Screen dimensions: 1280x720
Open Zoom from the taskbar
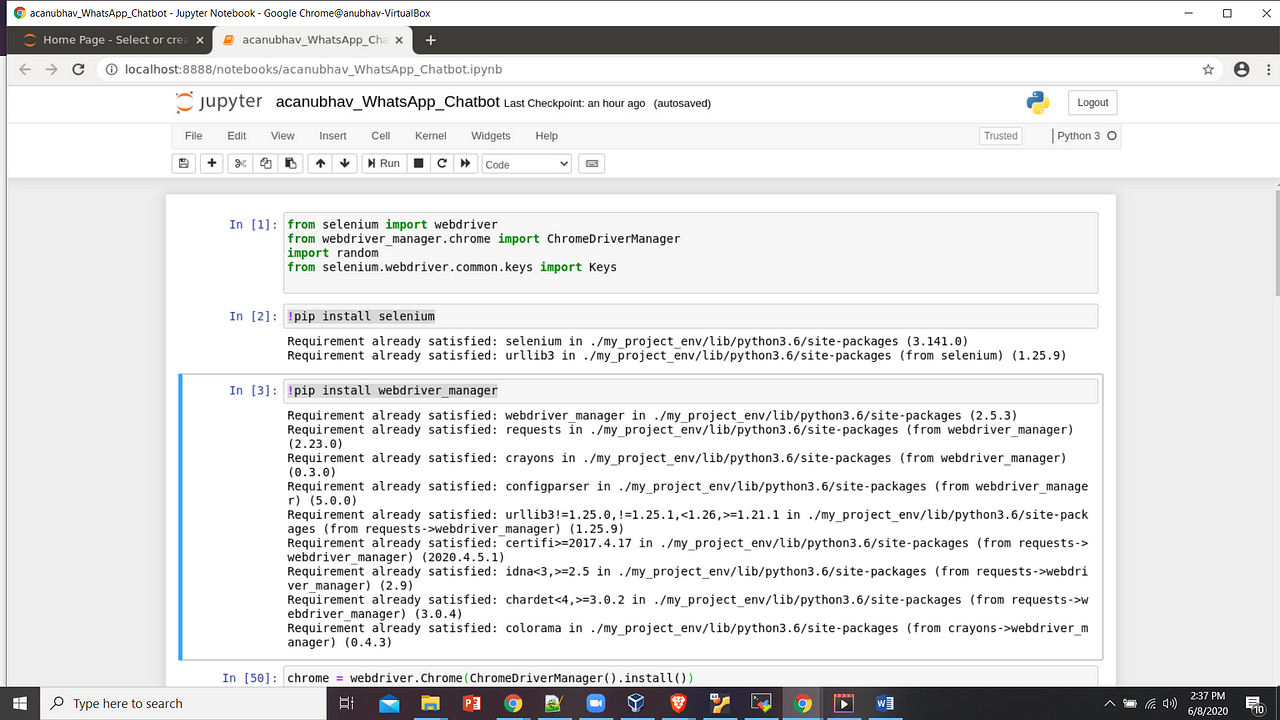(595, 703)
